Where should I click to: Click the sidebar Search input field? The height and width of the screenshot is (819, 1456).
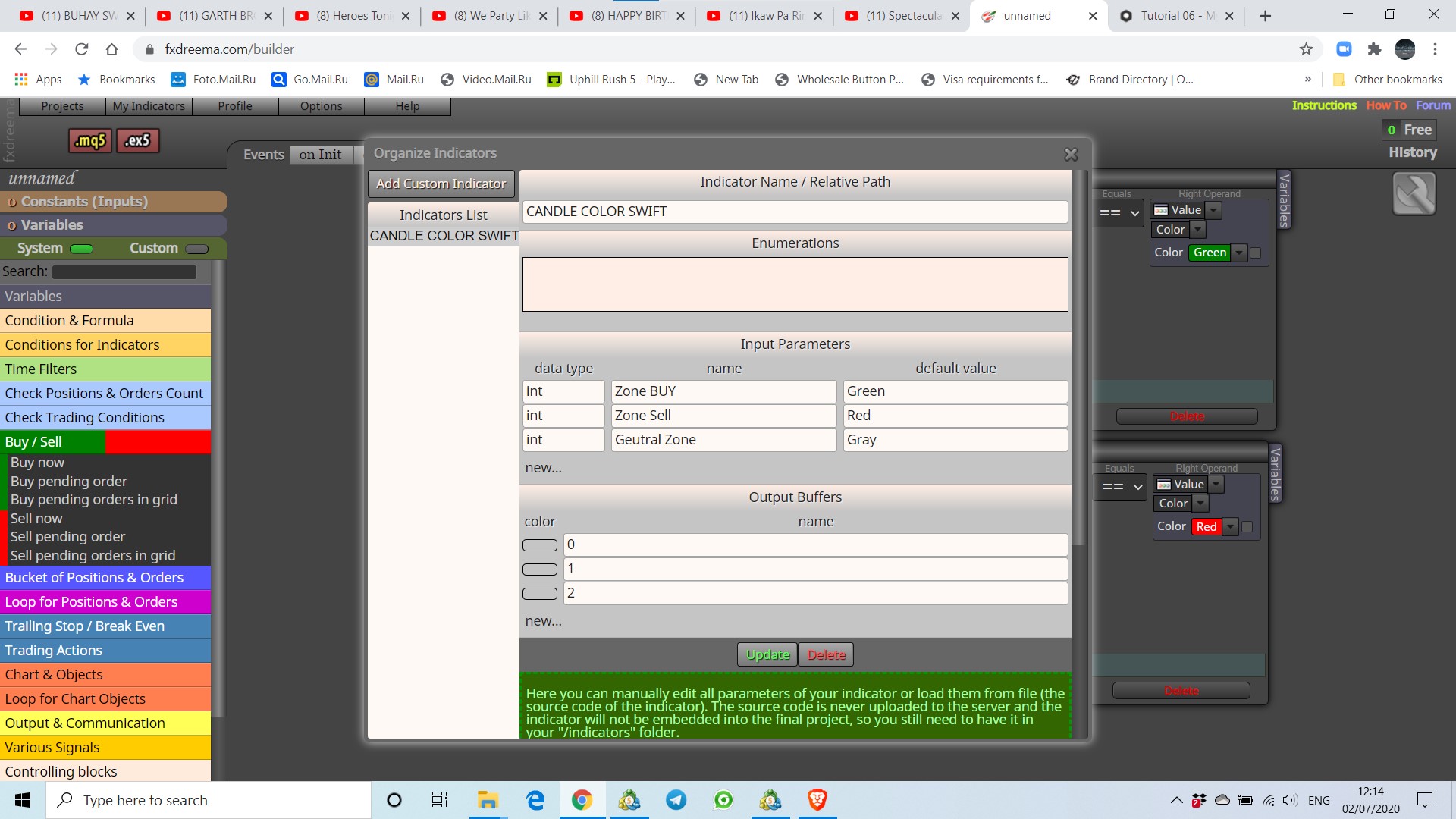124,271
